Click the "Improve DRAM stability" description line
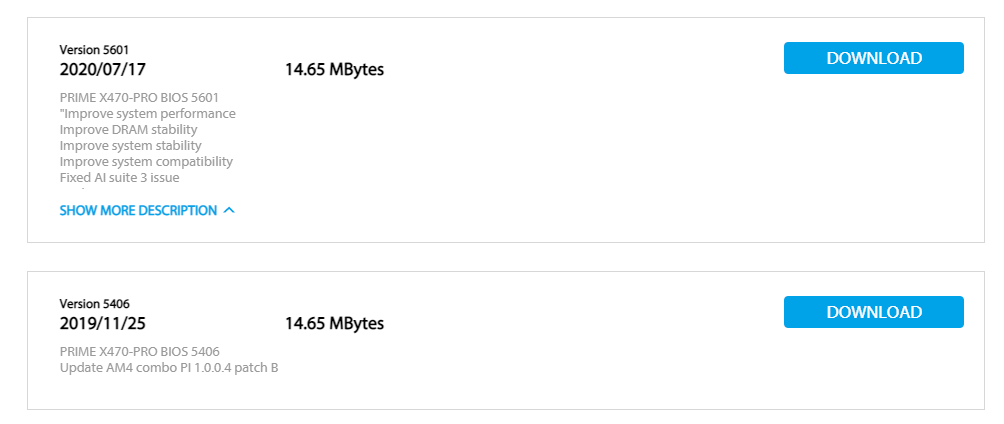The width and height of the screenshot is (1004, 424). (x=128, y=130)
